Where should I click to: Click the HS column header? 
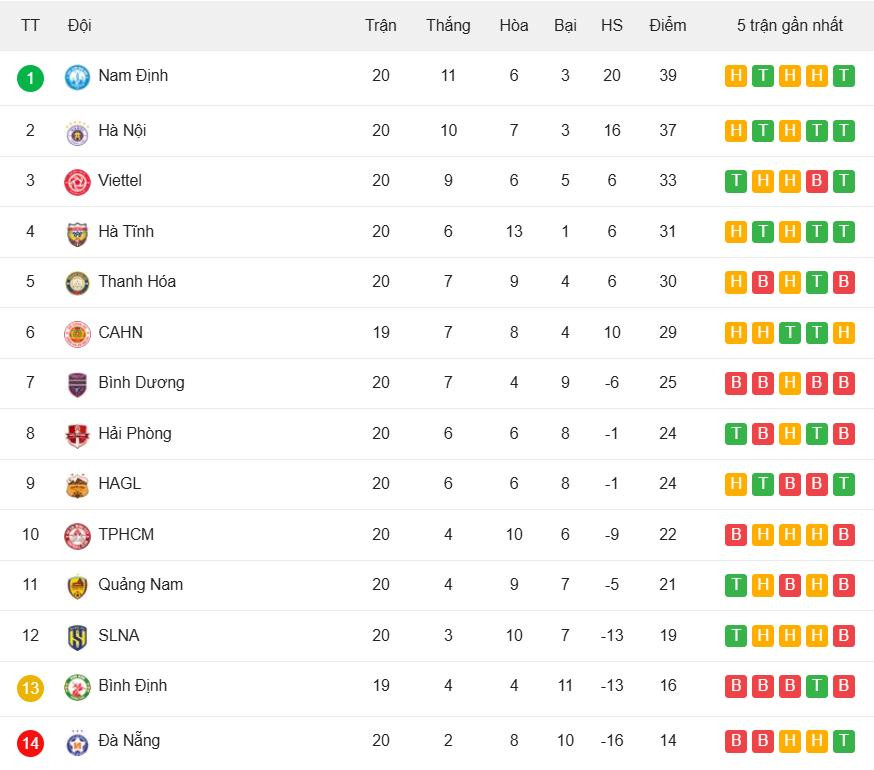click(612, 26)
